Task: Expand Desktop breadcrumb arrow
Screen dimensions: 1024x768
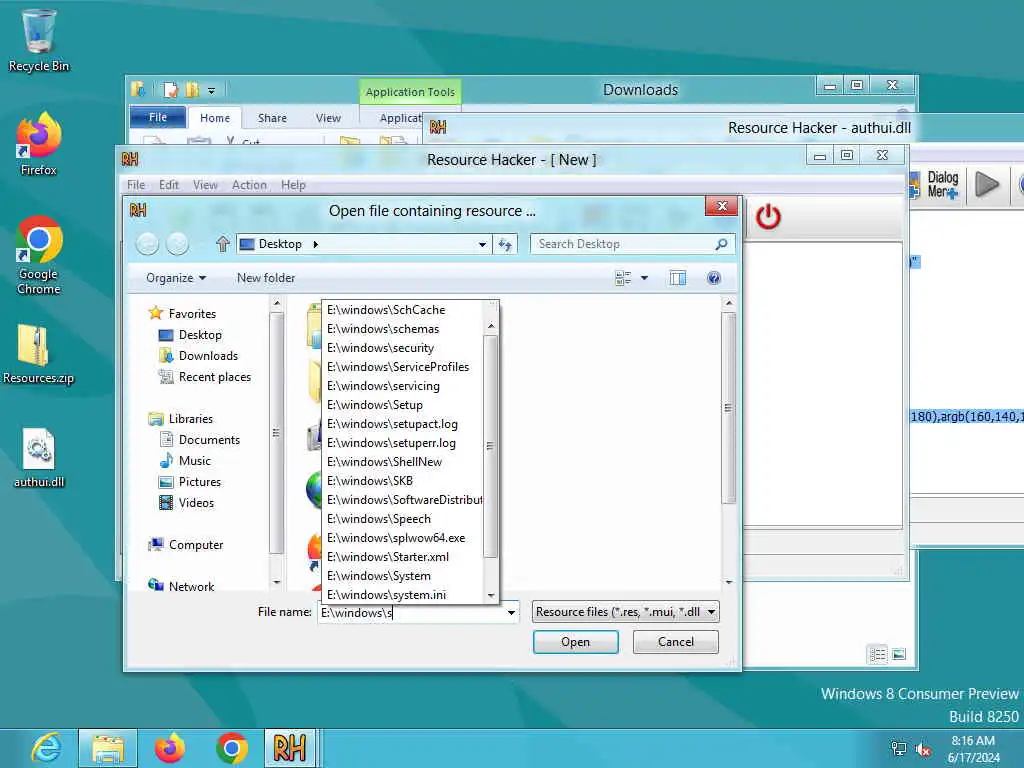Action: pyautogui.click(x=315, y=244)
